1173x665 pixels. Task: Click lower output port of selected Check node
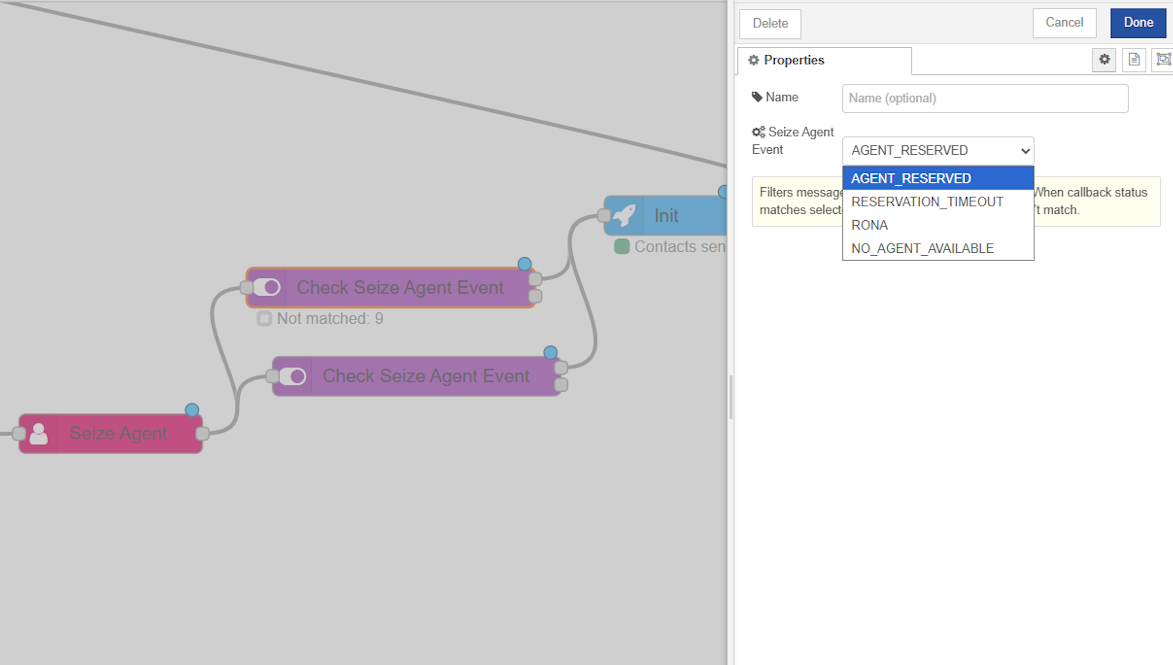(x=535, y=297)
